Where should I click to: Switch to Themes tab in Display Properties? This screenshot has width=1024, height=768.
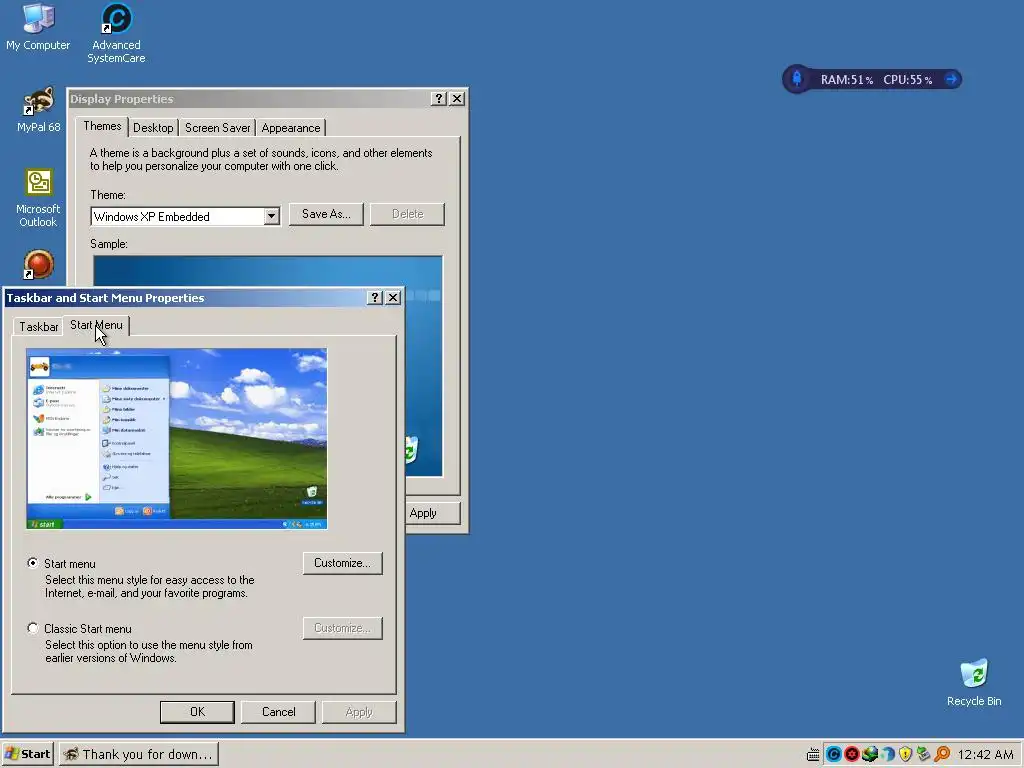pyautogui.click(x=102, y=126)
